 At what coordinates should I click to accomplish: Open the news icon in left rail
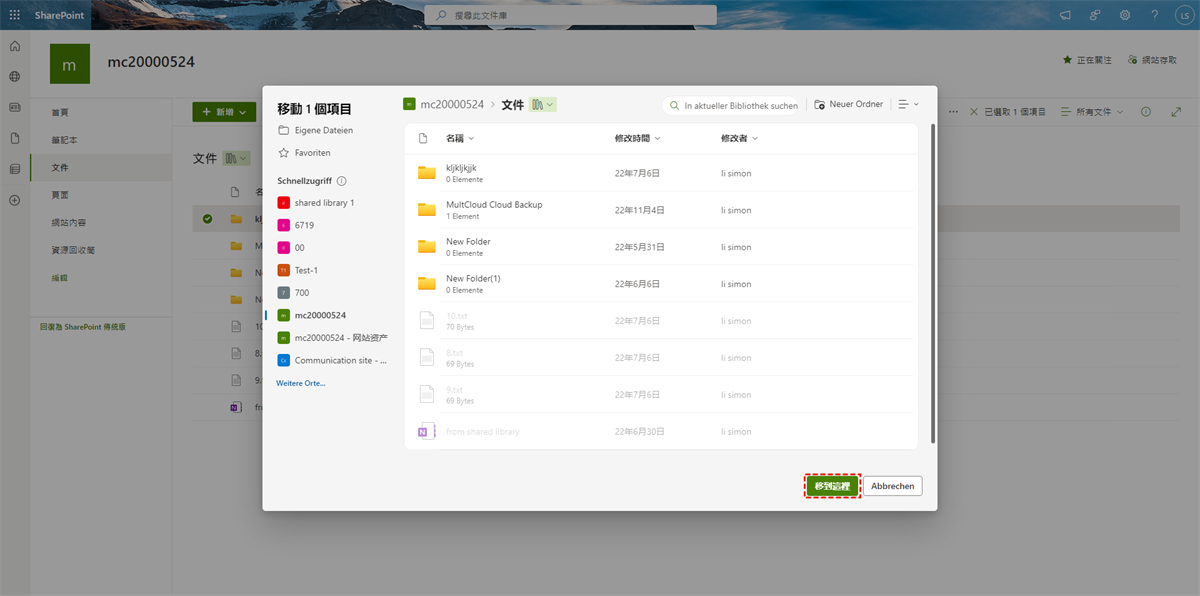pos(14,107)
